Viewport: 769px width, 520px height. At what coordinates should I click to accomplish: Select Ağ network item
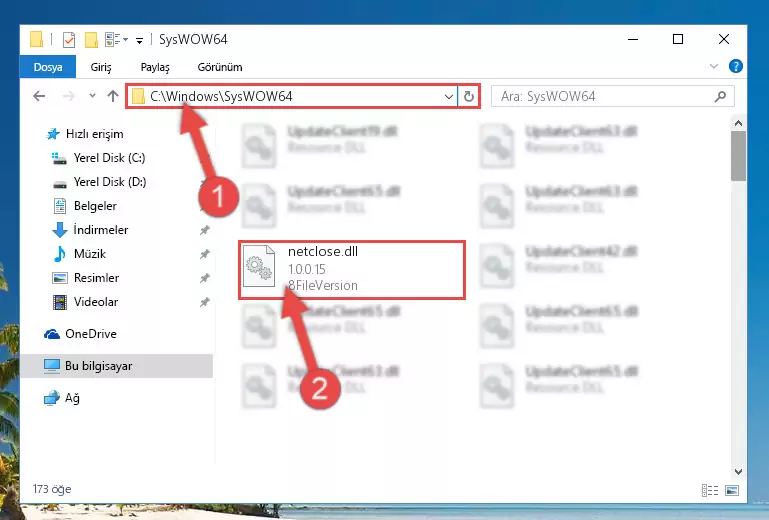coord(72,398)
